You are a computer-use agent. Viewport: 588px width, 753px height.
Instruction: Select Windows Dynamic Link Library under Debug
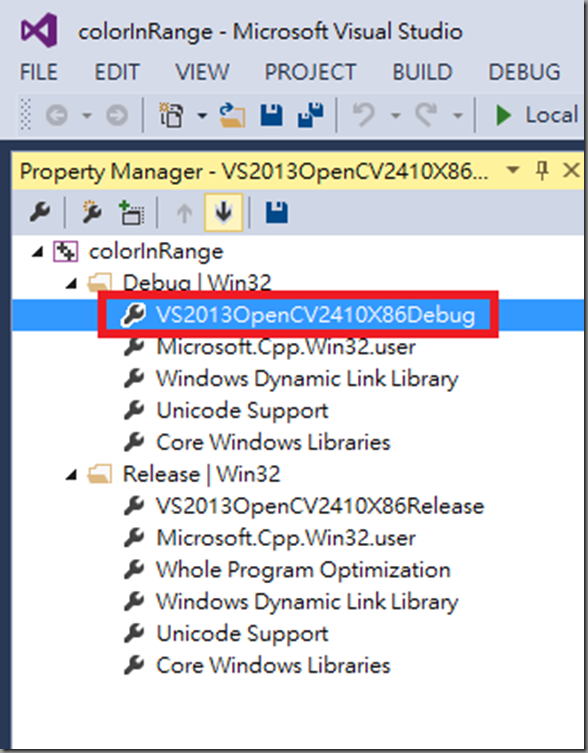(307, 378)
